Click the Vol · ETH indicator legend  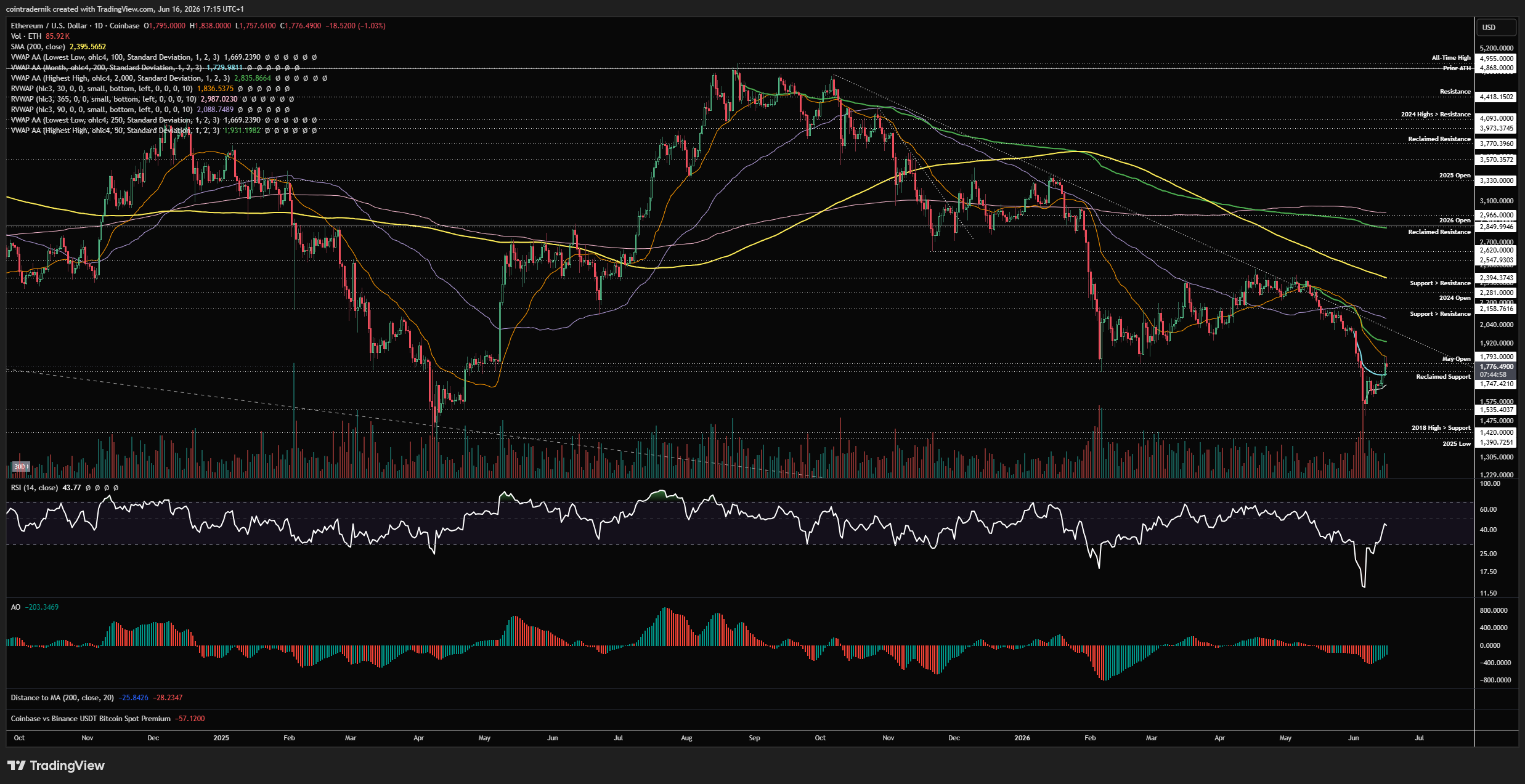[x=26, y=36]
